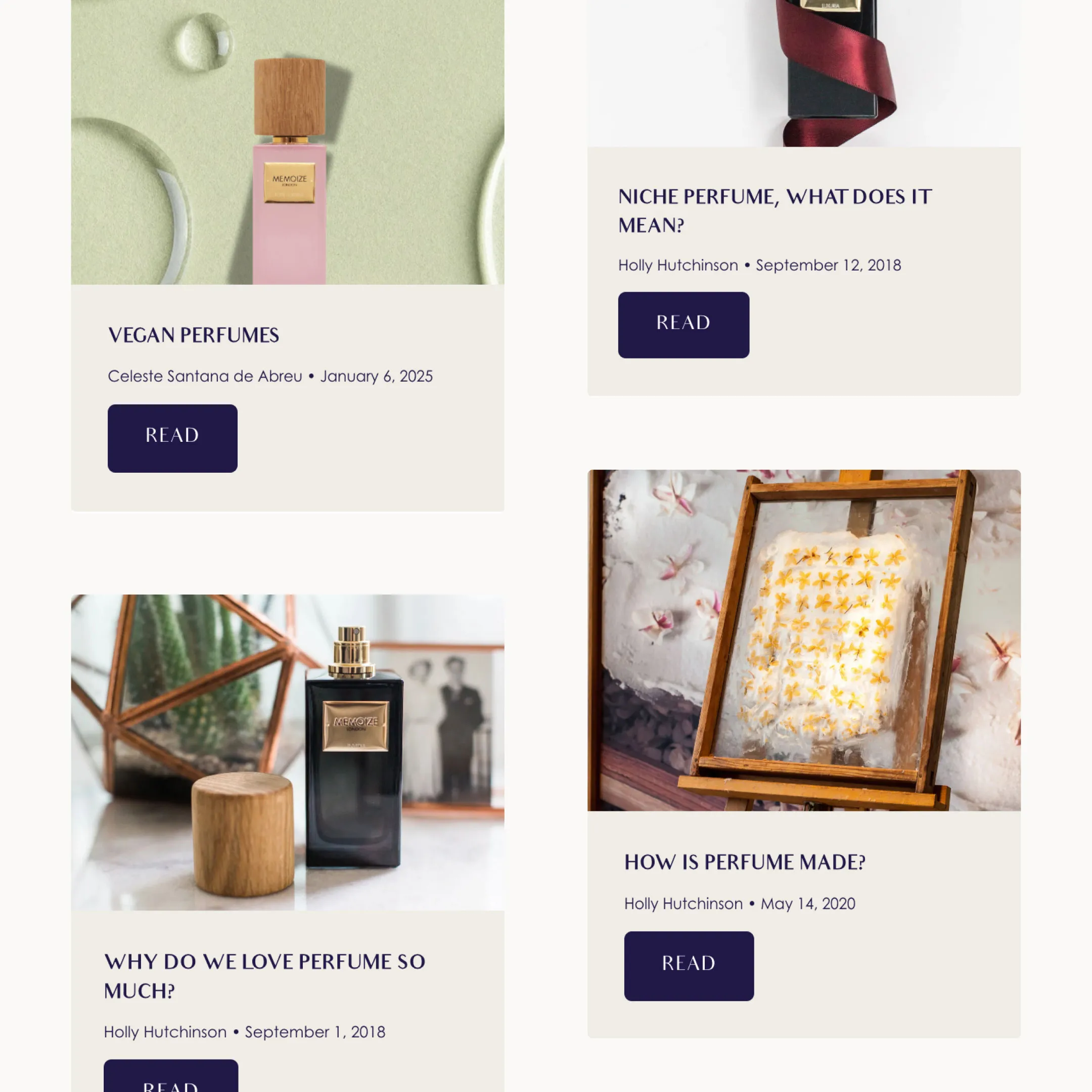Click READ button under Niche Perfume article
This screenshot has width=1092, height=1092.
coord(684,325)
